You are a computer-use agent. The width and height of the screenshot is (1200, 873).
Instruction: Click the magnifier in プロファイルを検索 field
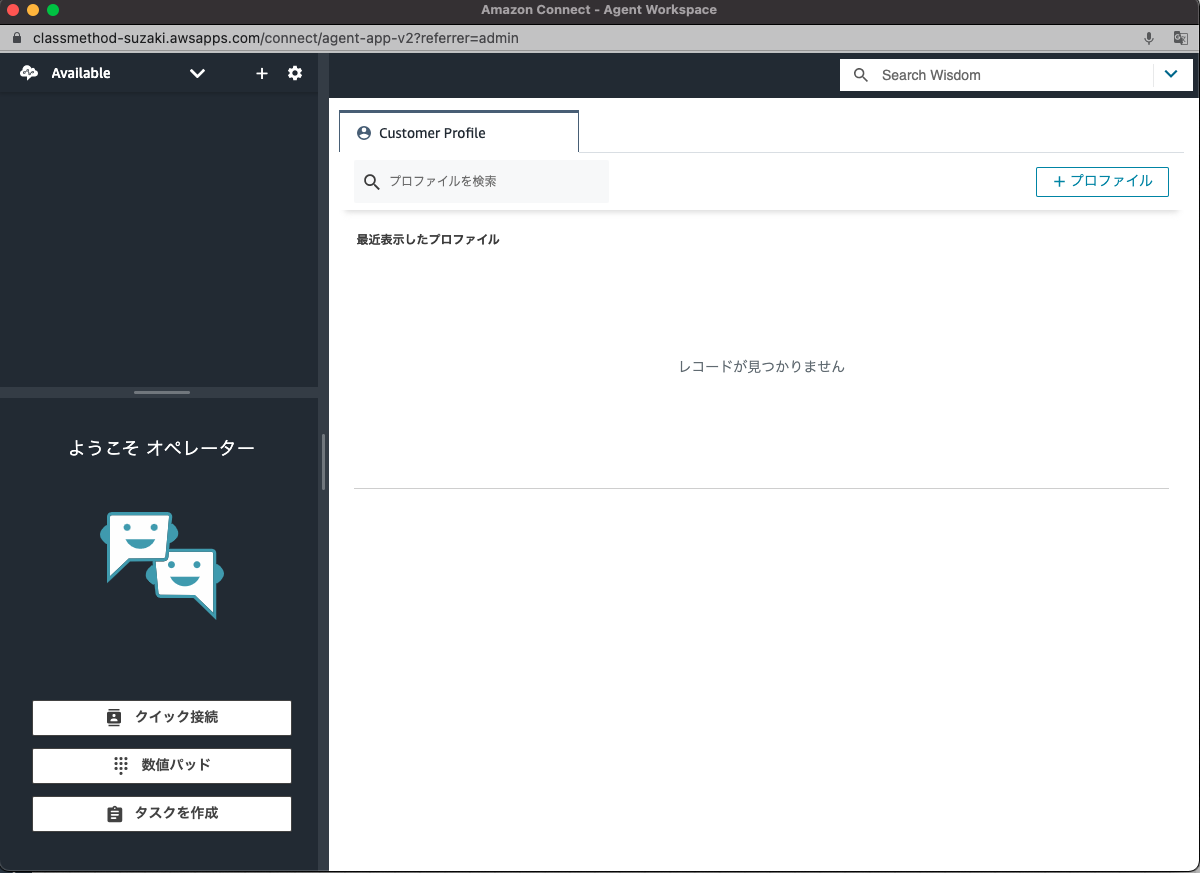pos(371,181)
